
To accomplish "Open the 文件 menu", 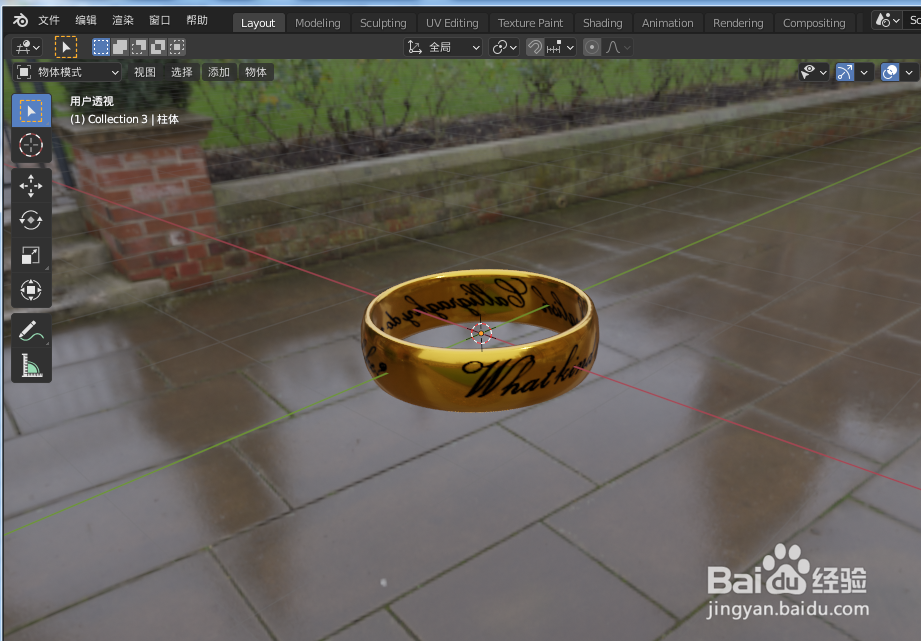I will tap(49, 21).
